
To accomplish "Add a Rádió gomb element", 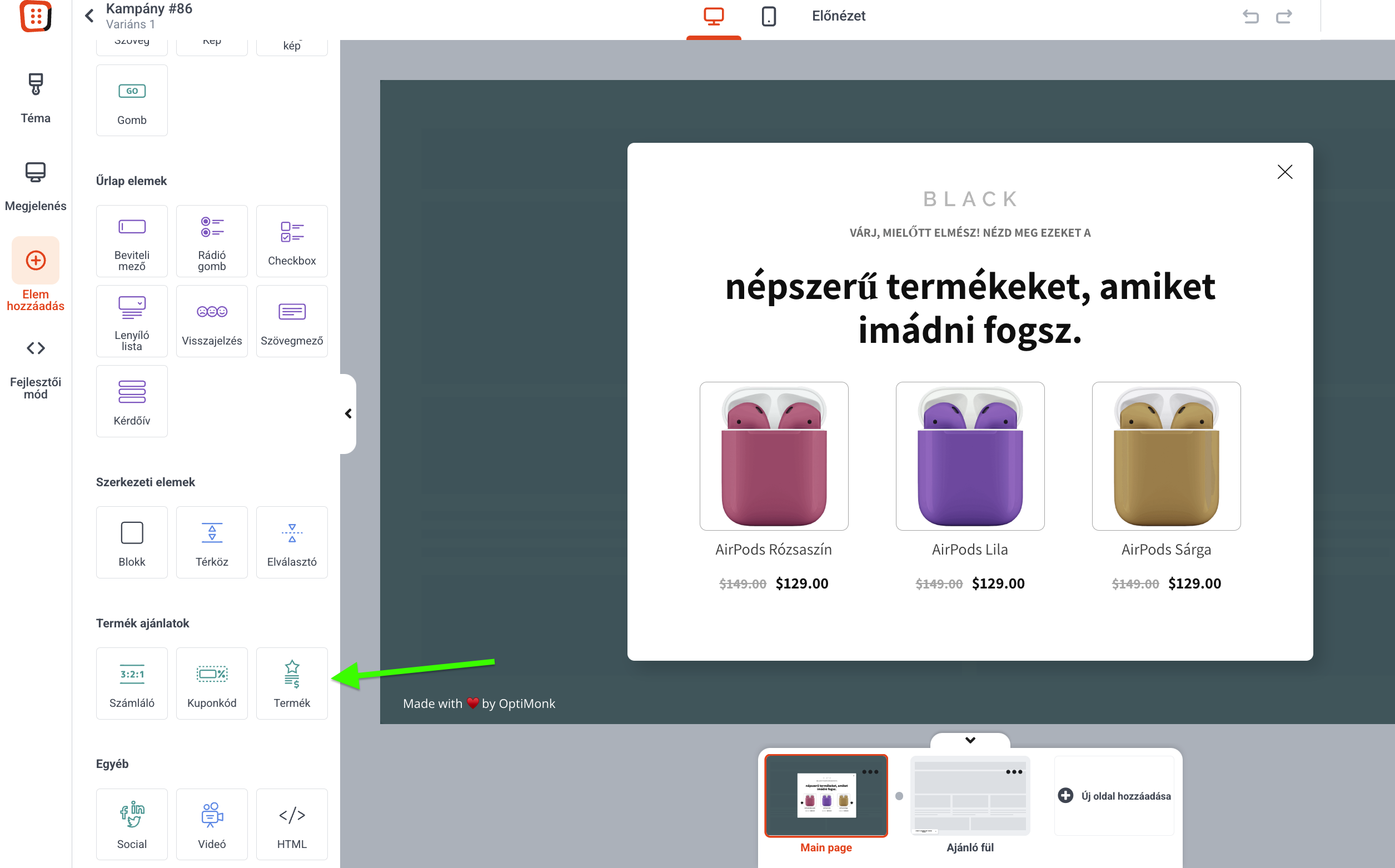I will click(x=212, y=241).
